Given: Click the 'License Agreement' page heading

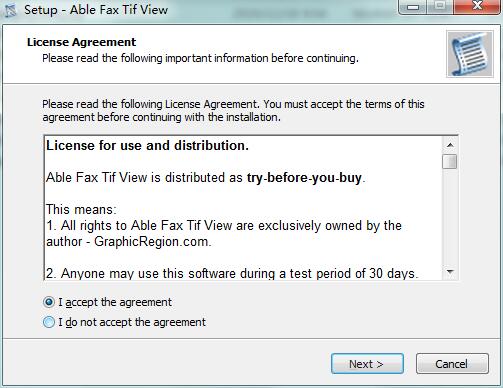Looking at the screenshot, I should [82, 42].
